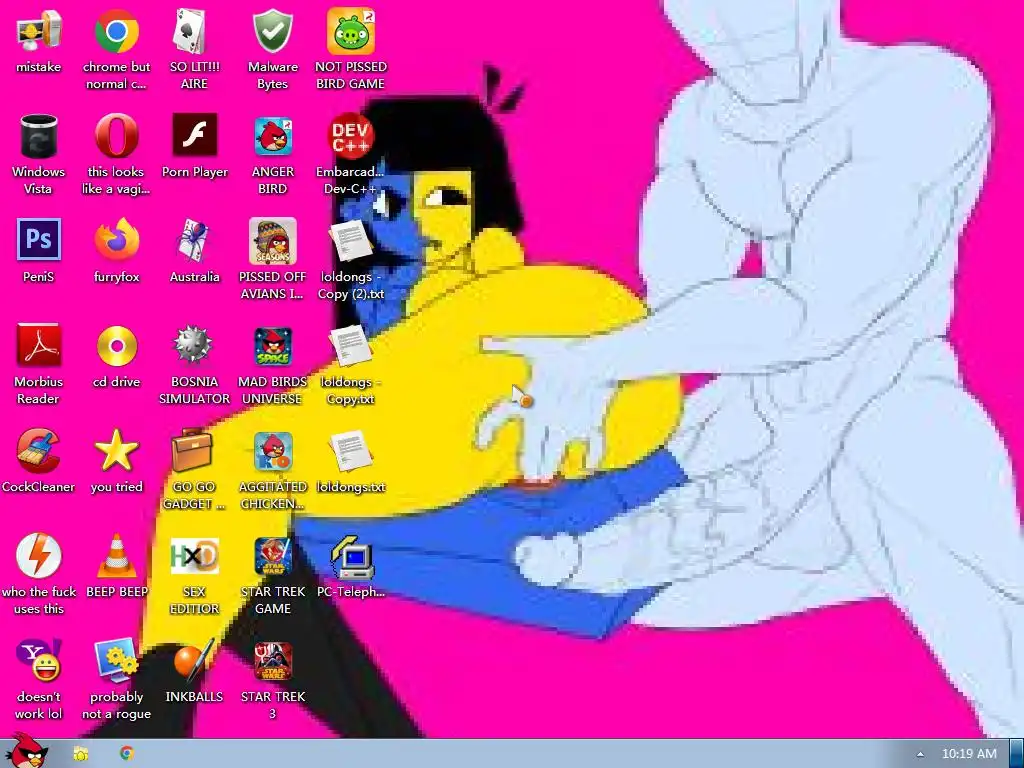Select the 'loldongs - Copy (2).txt' file
The width and height of the screenshot is (1024, 768).
pyautogui.click(x=351, y=242)
